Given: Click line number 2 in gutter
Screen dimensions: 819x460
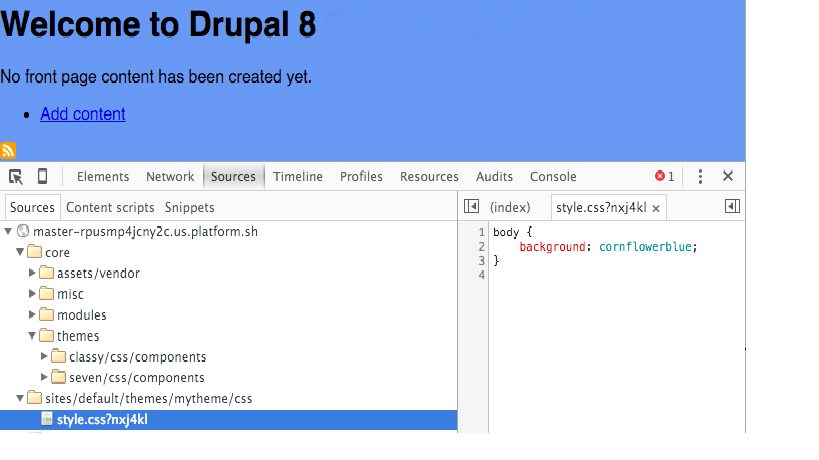Looking at the screenshot, I should coord(482,246).
